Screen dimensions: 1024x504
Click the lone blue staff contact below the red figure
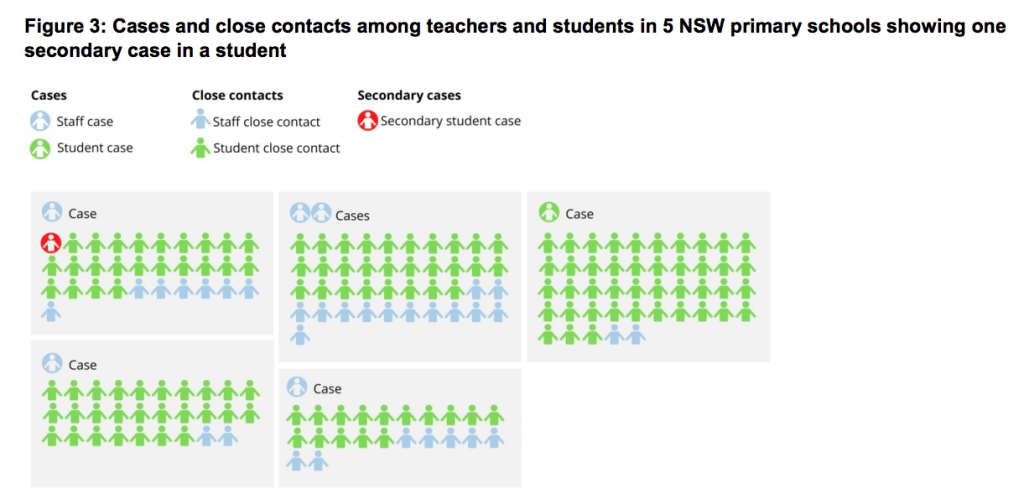coord(51,312)
